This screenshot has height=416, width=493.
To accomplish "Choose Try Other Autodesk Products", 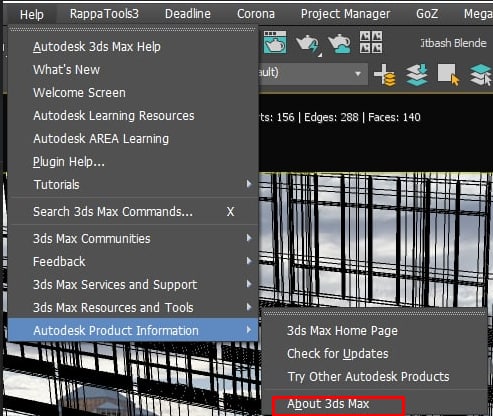I will 374,376.
